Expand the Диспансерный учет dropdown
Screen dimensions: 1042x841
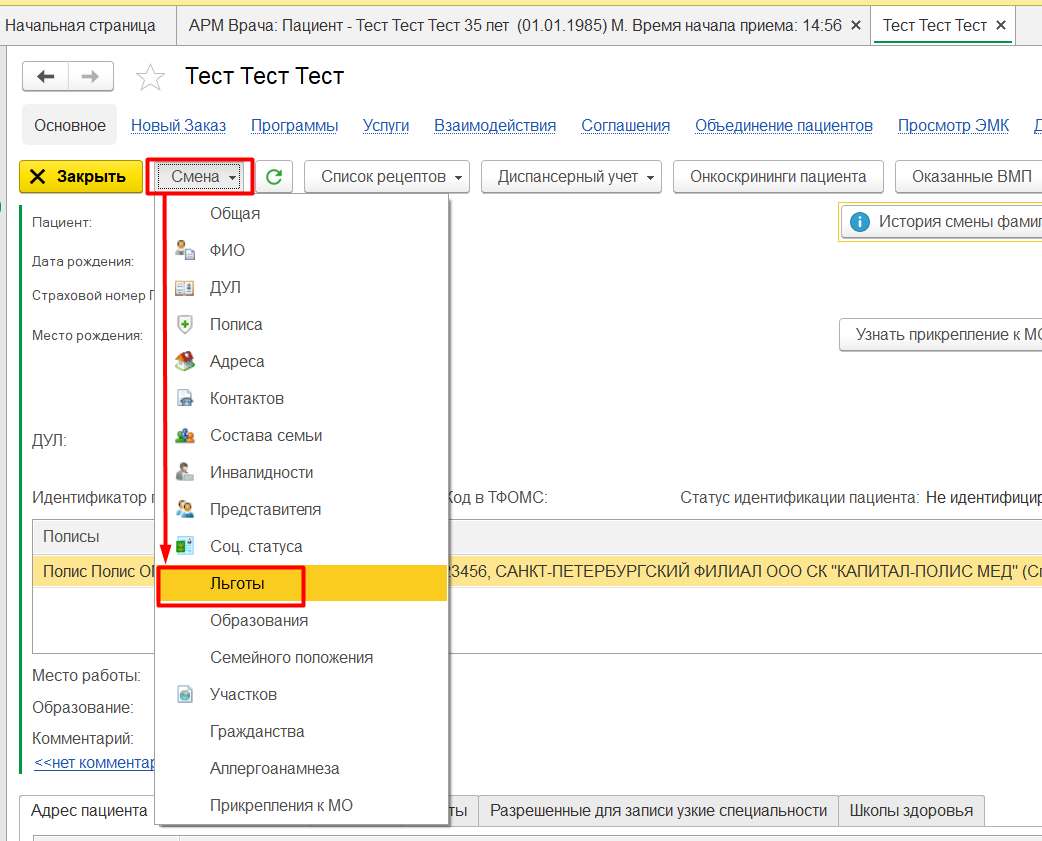(571, 177)
